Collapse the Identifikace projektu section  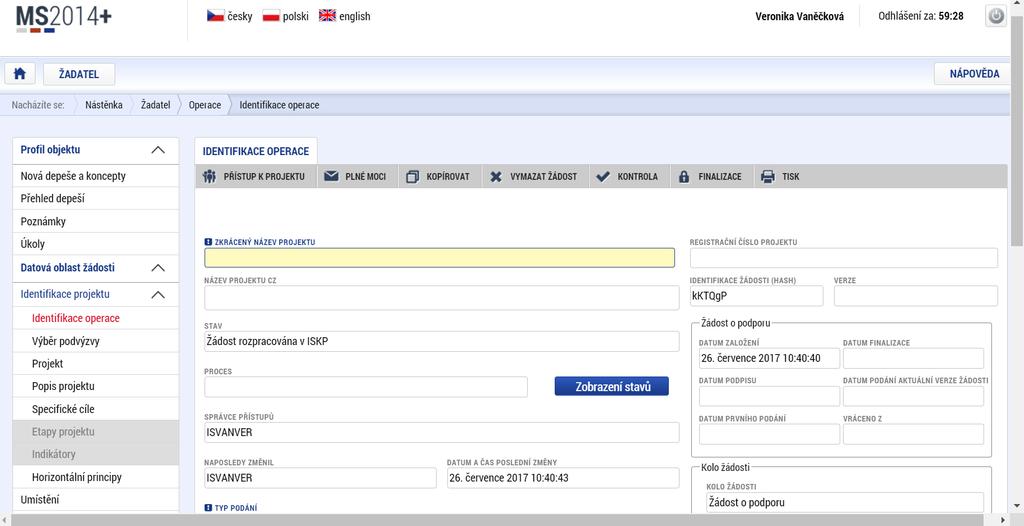158,295
